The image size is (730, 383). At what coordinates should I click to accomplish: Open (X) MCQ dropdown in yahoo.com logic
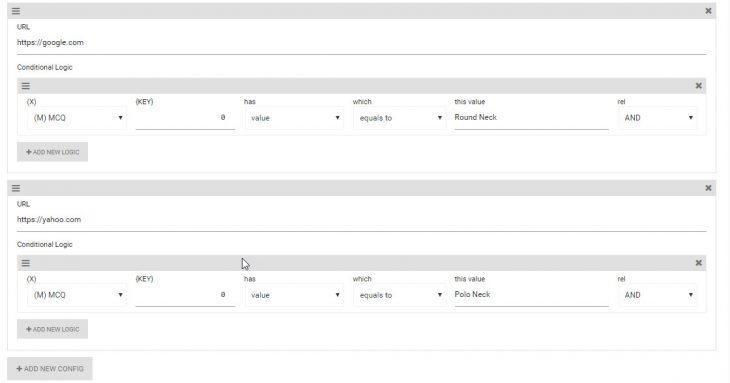click(x=77, y=295)
